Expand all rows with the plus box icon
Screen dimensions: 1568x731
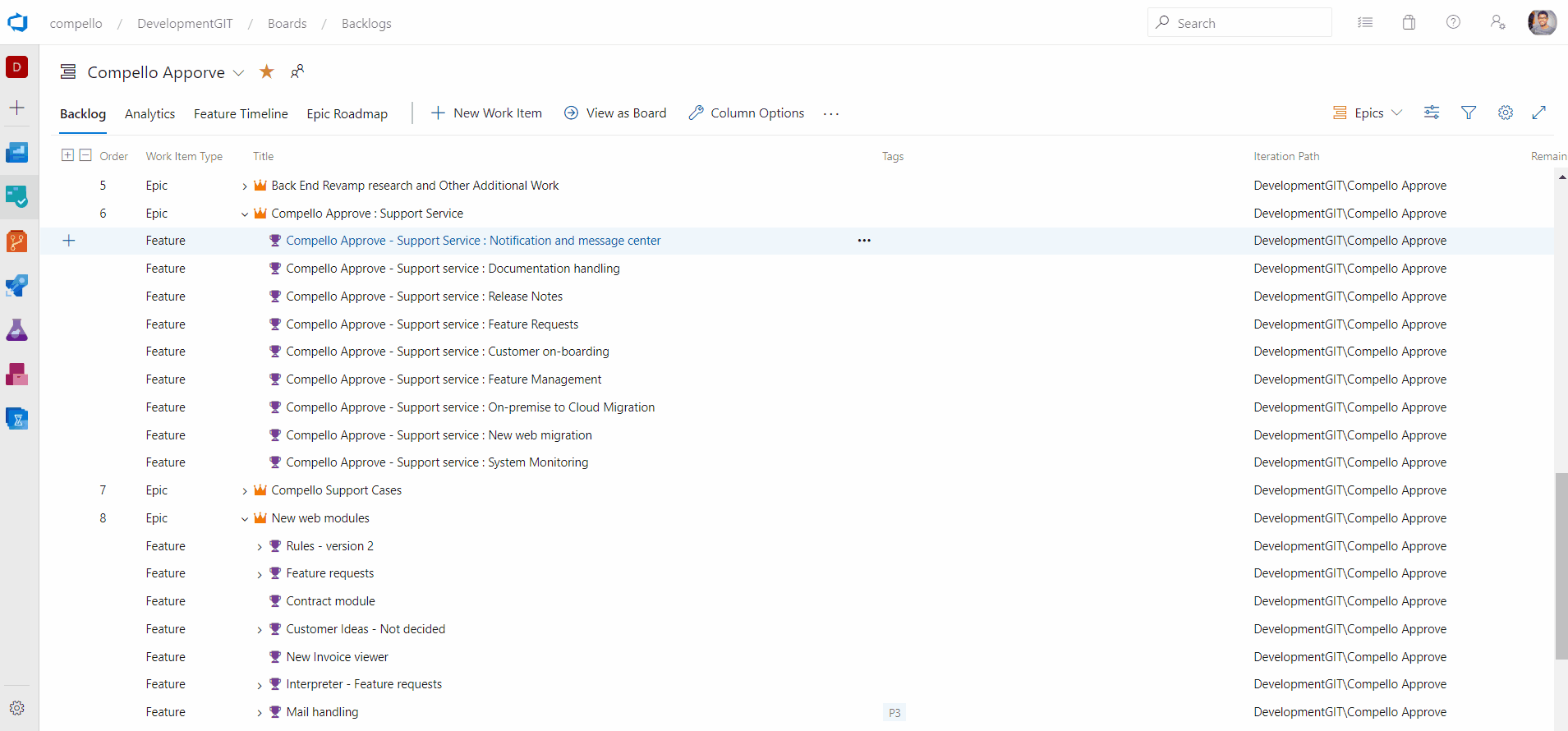tap(67, 155)
